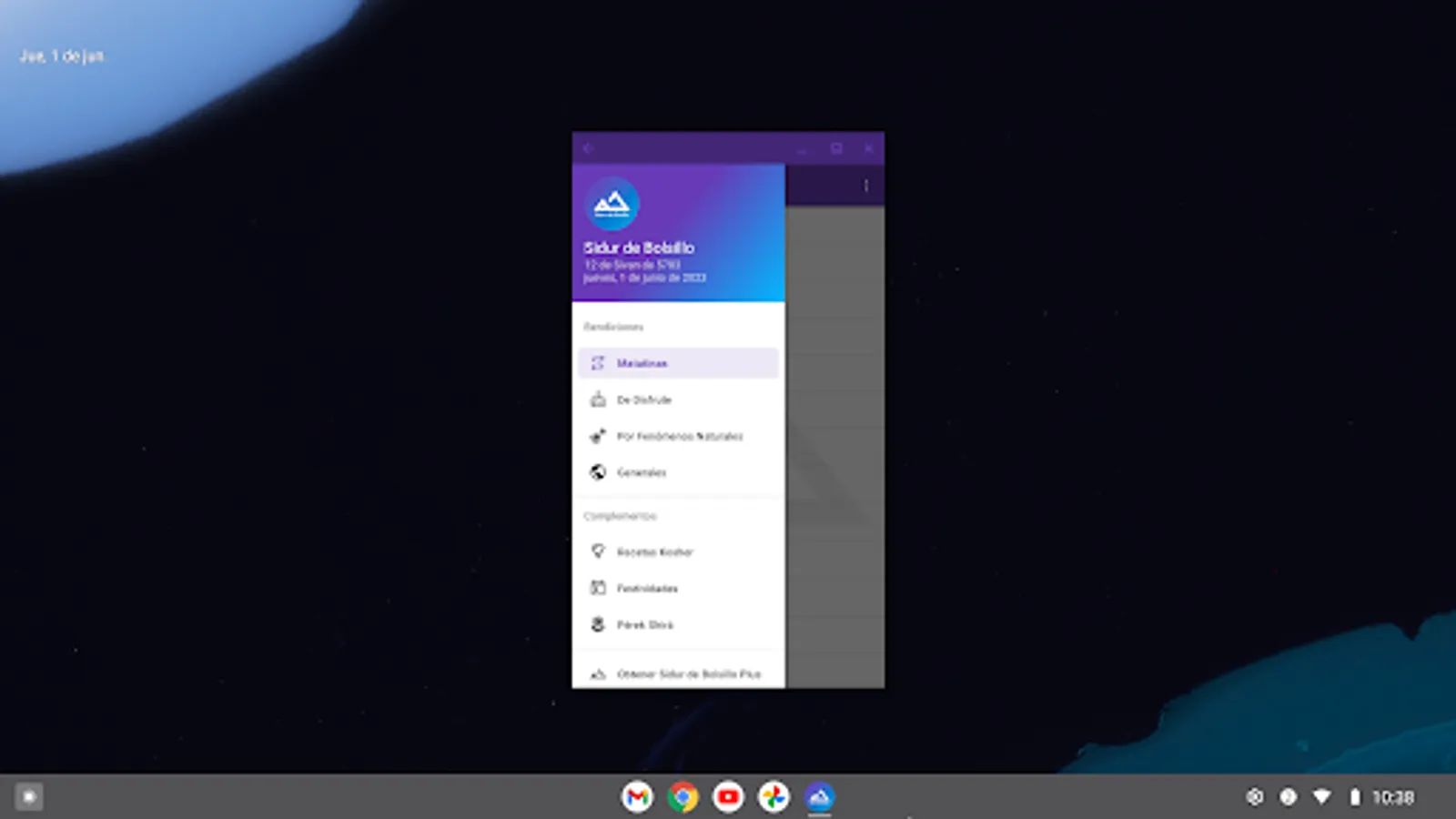1456x819 pixels.
Task: Click the calendar icon for Festividades
Action: [598, 588]
